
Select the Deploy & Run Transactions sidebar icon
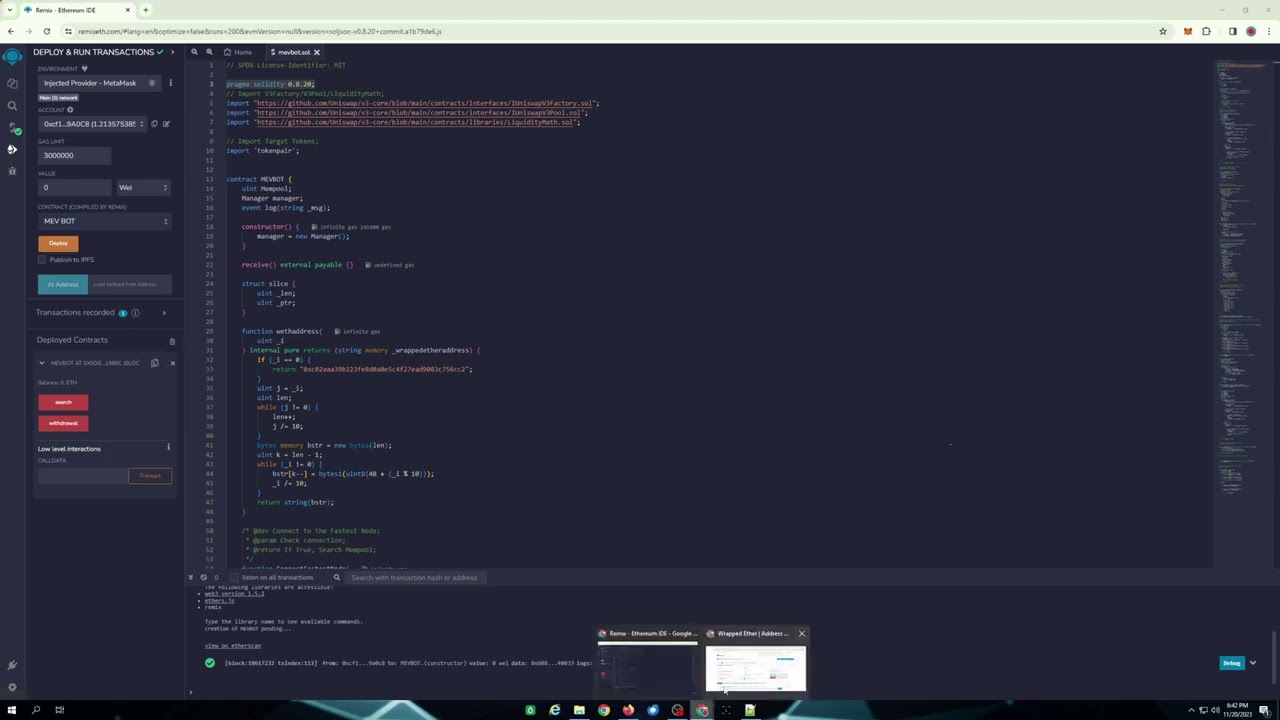(12, 149)
